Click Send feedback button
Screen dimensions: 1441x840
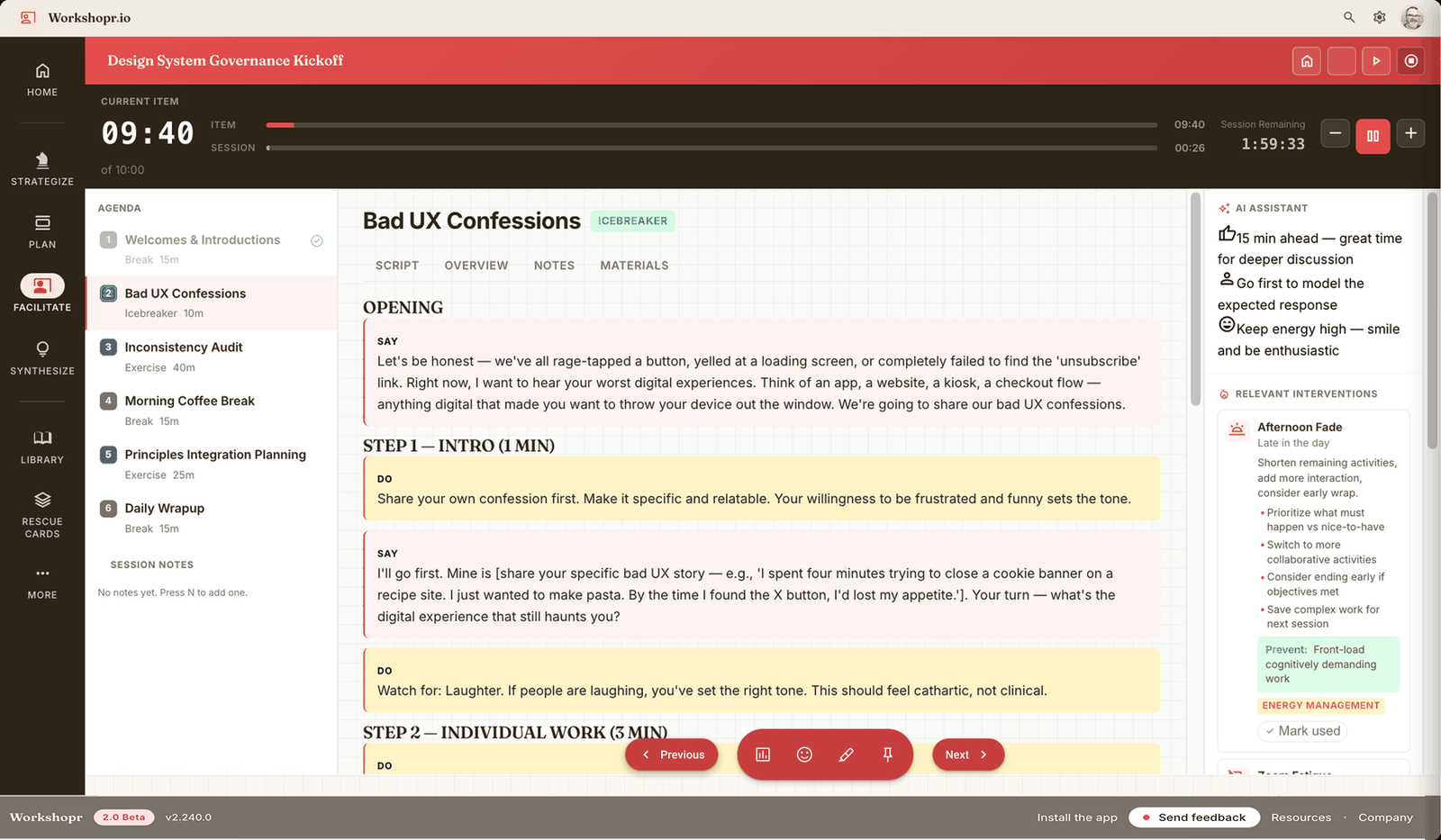[x=1194, y=817]
